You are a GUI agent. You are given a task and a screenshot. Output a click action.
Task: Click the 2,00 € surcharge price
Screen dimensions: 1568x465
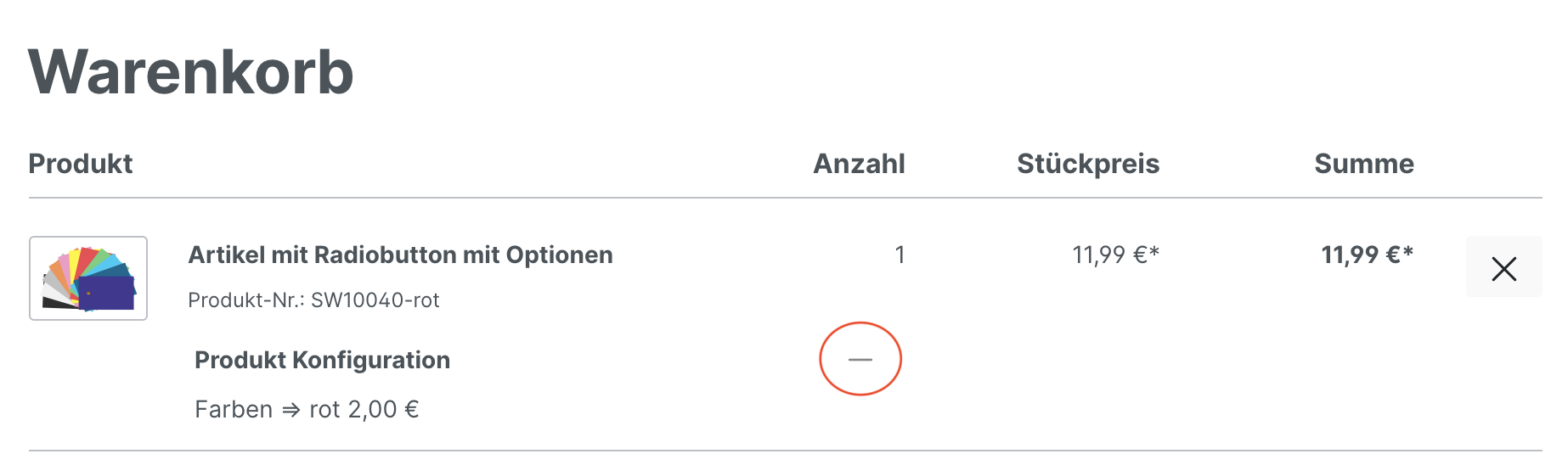(383, 410)
